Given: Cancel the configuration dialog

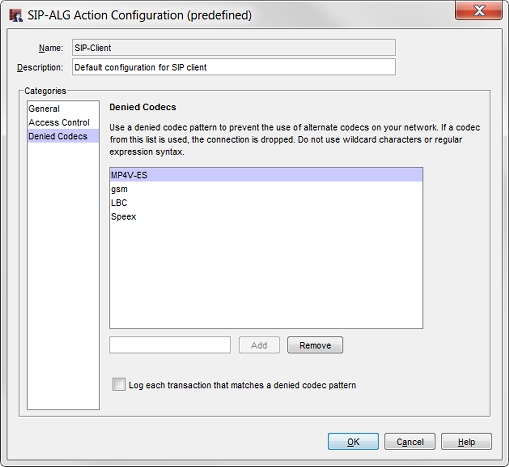Looking at the screenshot, I should [410, 442].
